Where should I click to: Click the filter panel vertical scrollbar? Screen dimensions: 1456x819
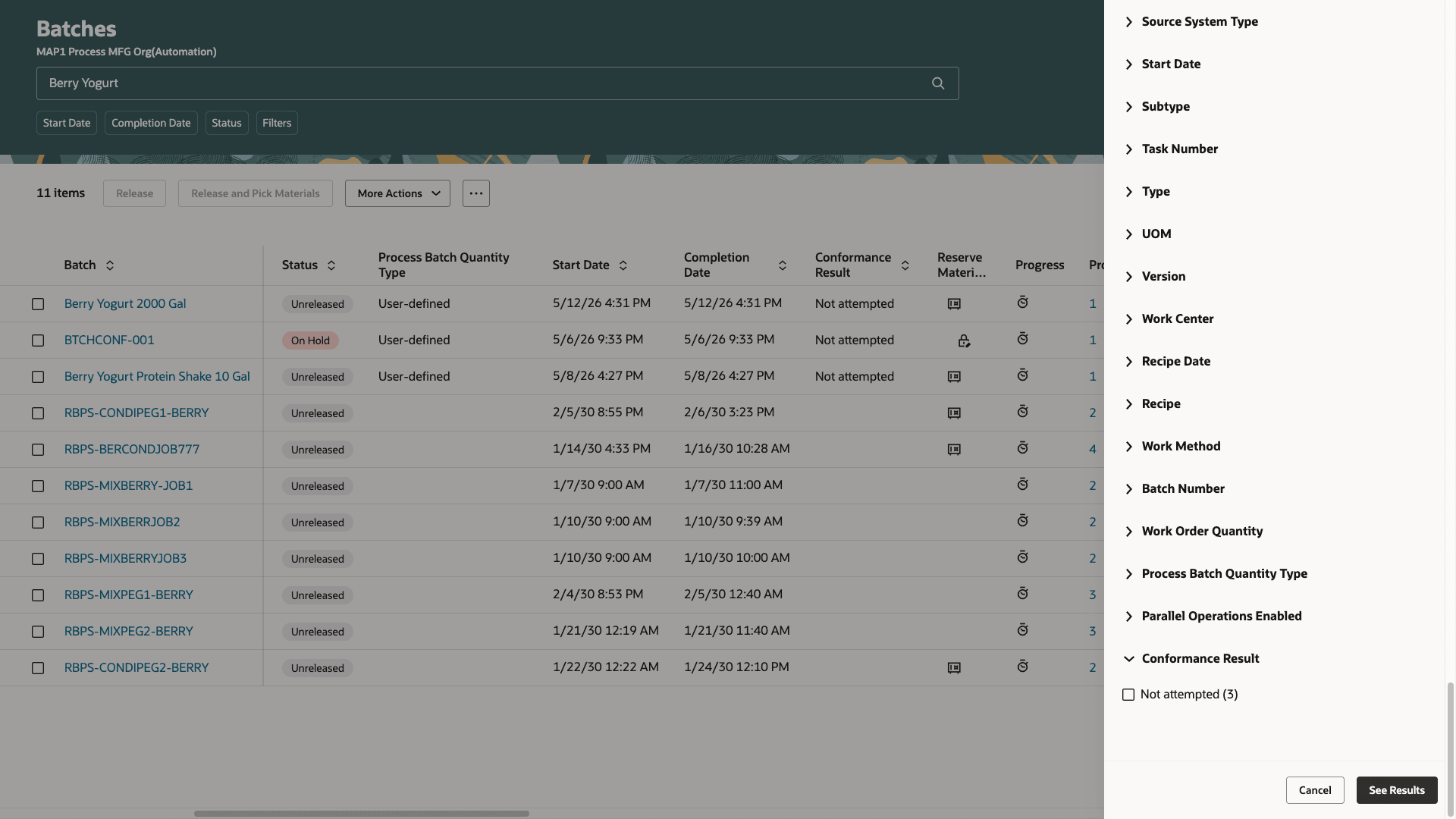coord(1451,750)
